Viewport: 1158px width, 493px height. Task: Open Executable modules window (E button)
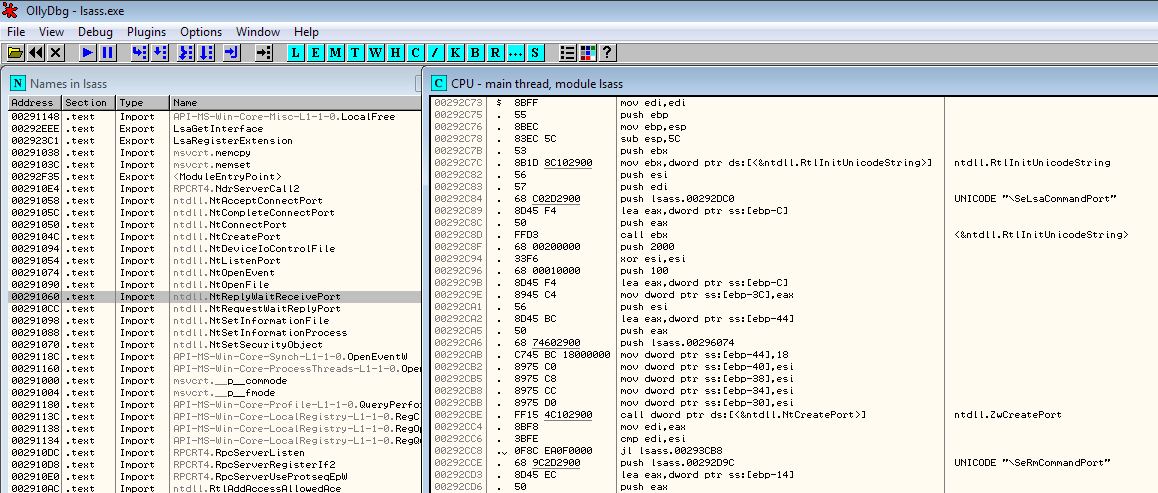[x=316, y=52]
